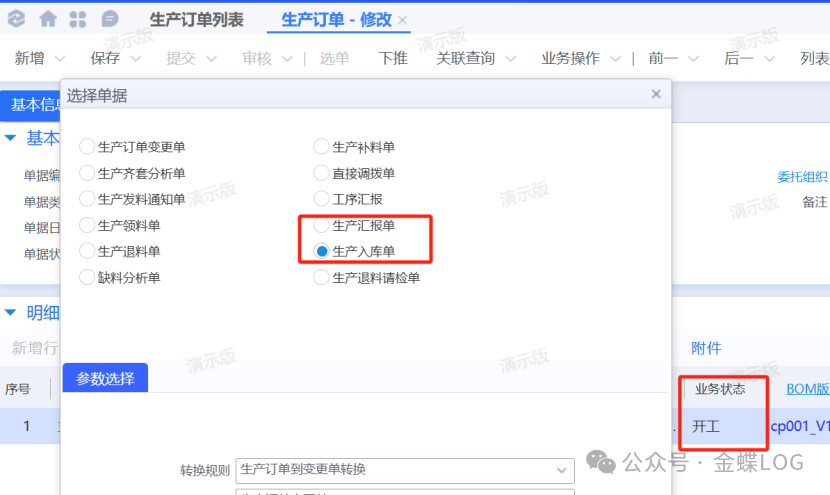Click the 委托组织 link
This screenshot has width=830, height=495.
point(802,177)
